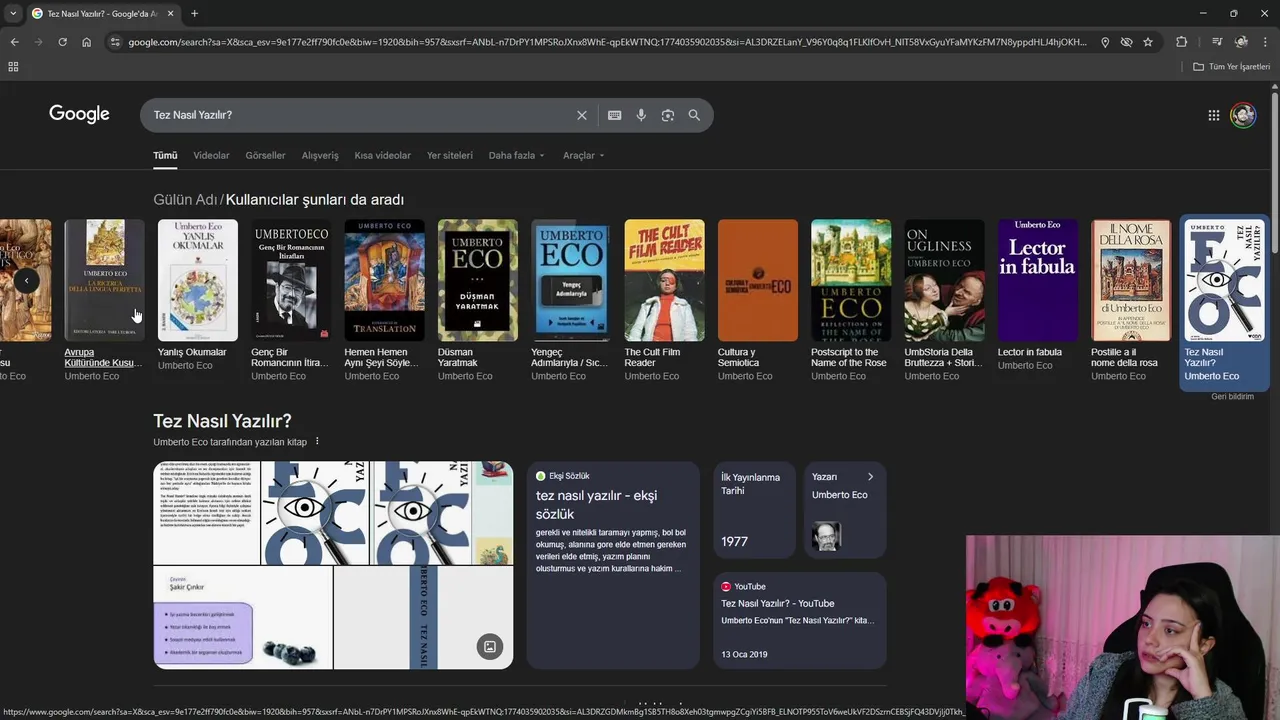
Task: Click the Gülün Adı breadcrumb link
Action: (185, 200)
